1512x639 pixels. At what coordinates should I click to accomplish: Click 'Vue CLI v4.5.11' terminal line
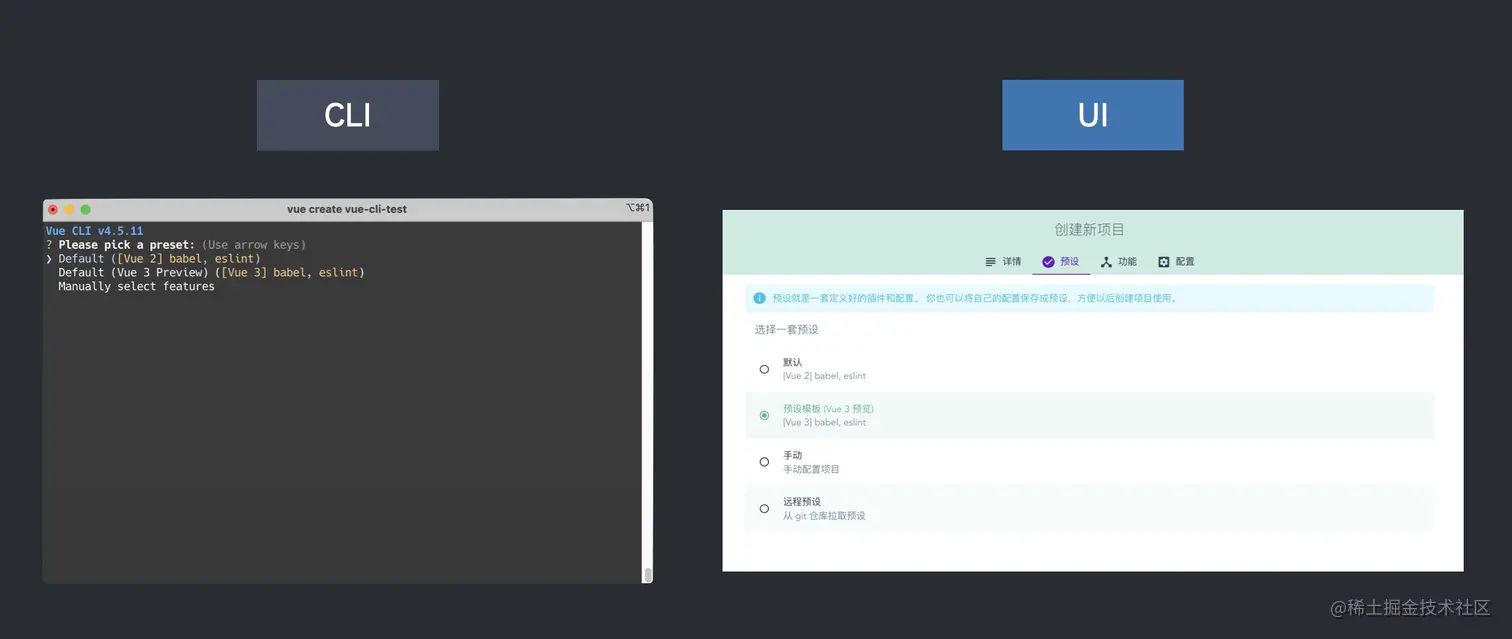coord(94,231)
